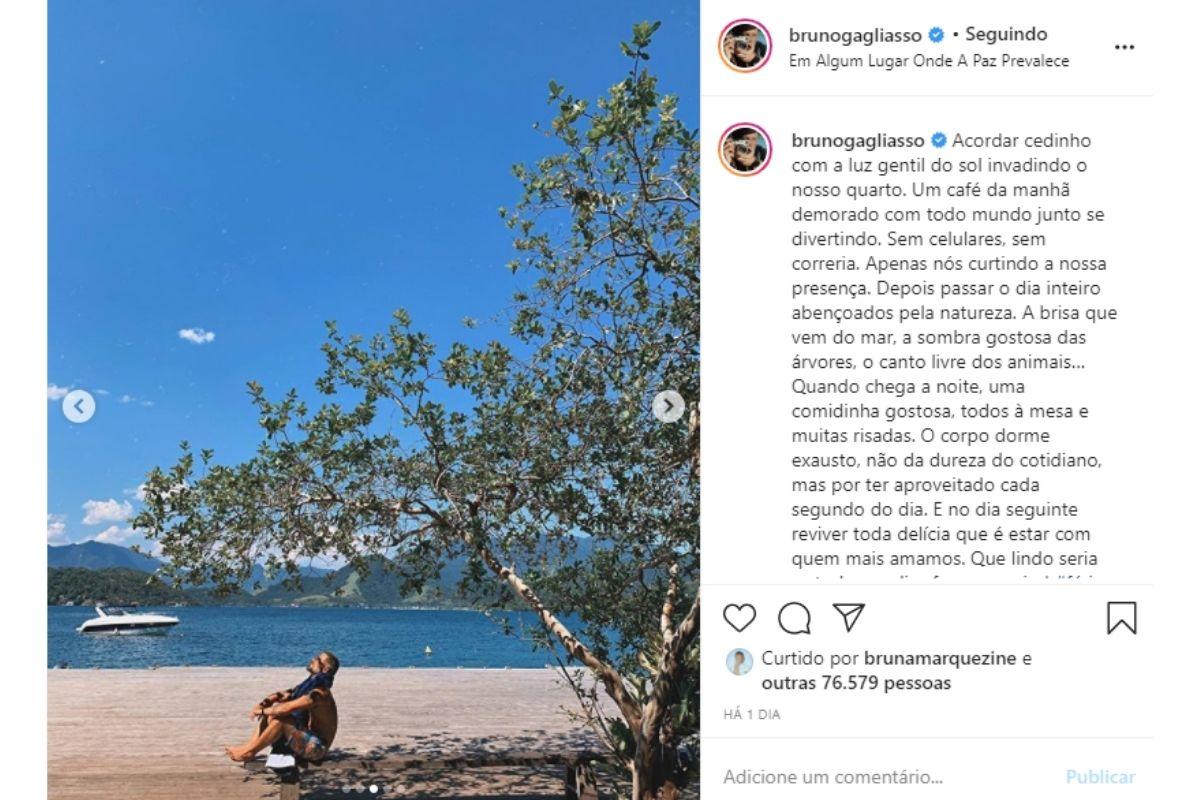Save post with bookmark icon
The image size is (1200, 800).
click(1122, 618)
